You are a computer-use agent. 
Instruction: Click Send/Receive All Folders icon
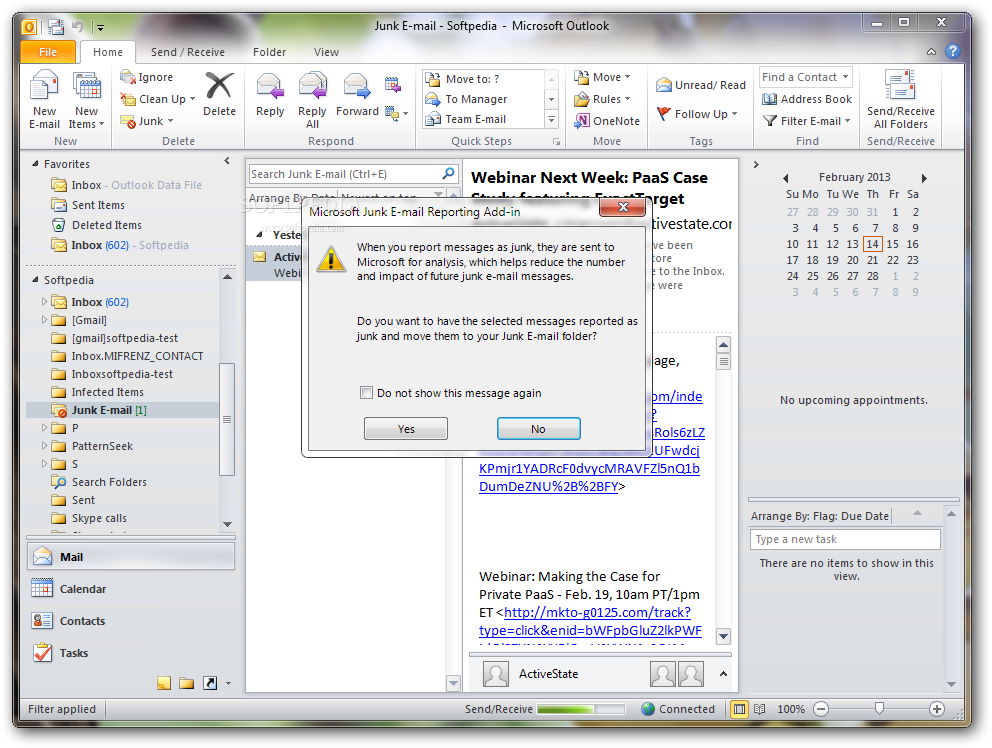[x=900, y=85]
